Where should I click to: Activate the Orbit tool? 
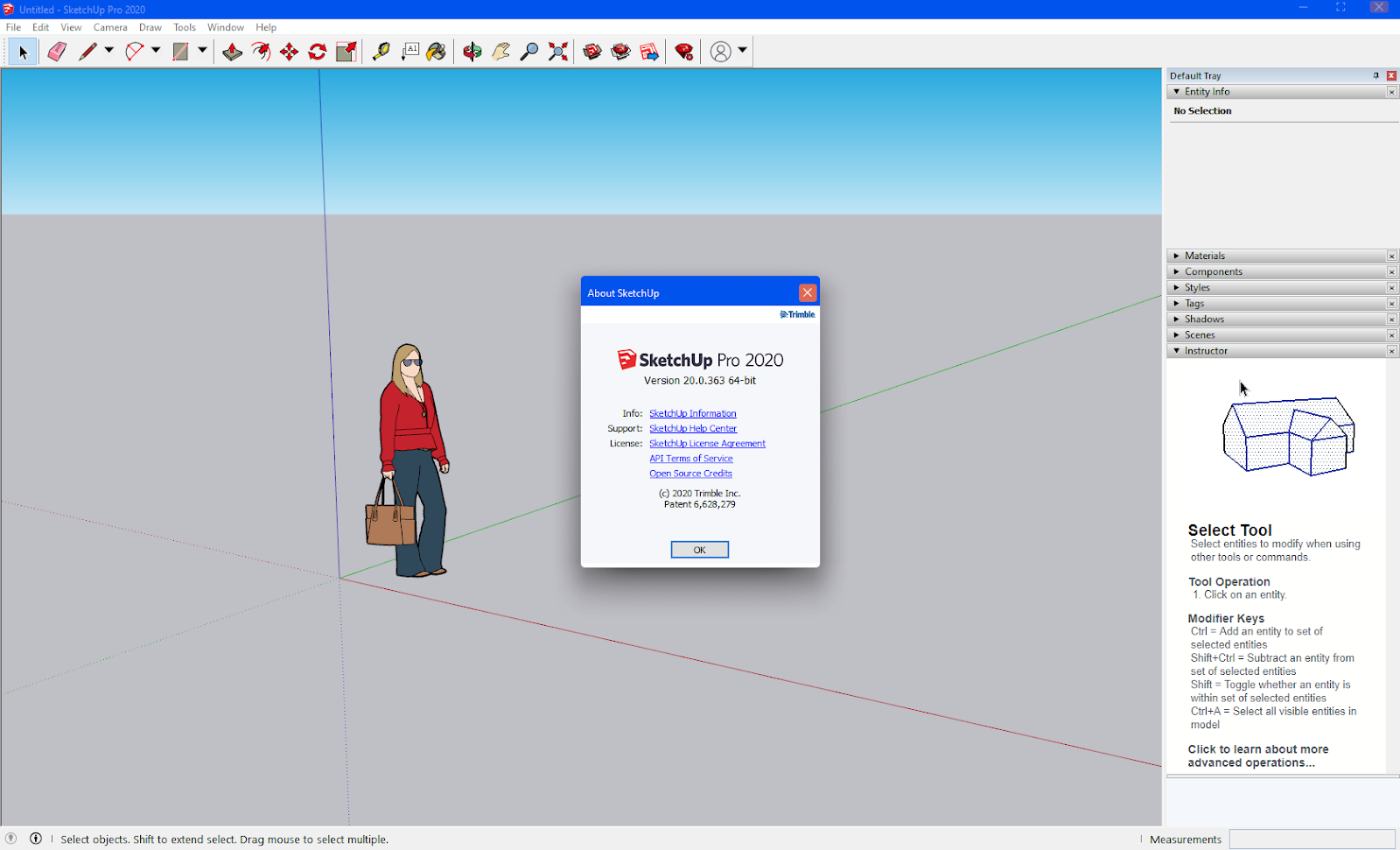pos(472,51)
